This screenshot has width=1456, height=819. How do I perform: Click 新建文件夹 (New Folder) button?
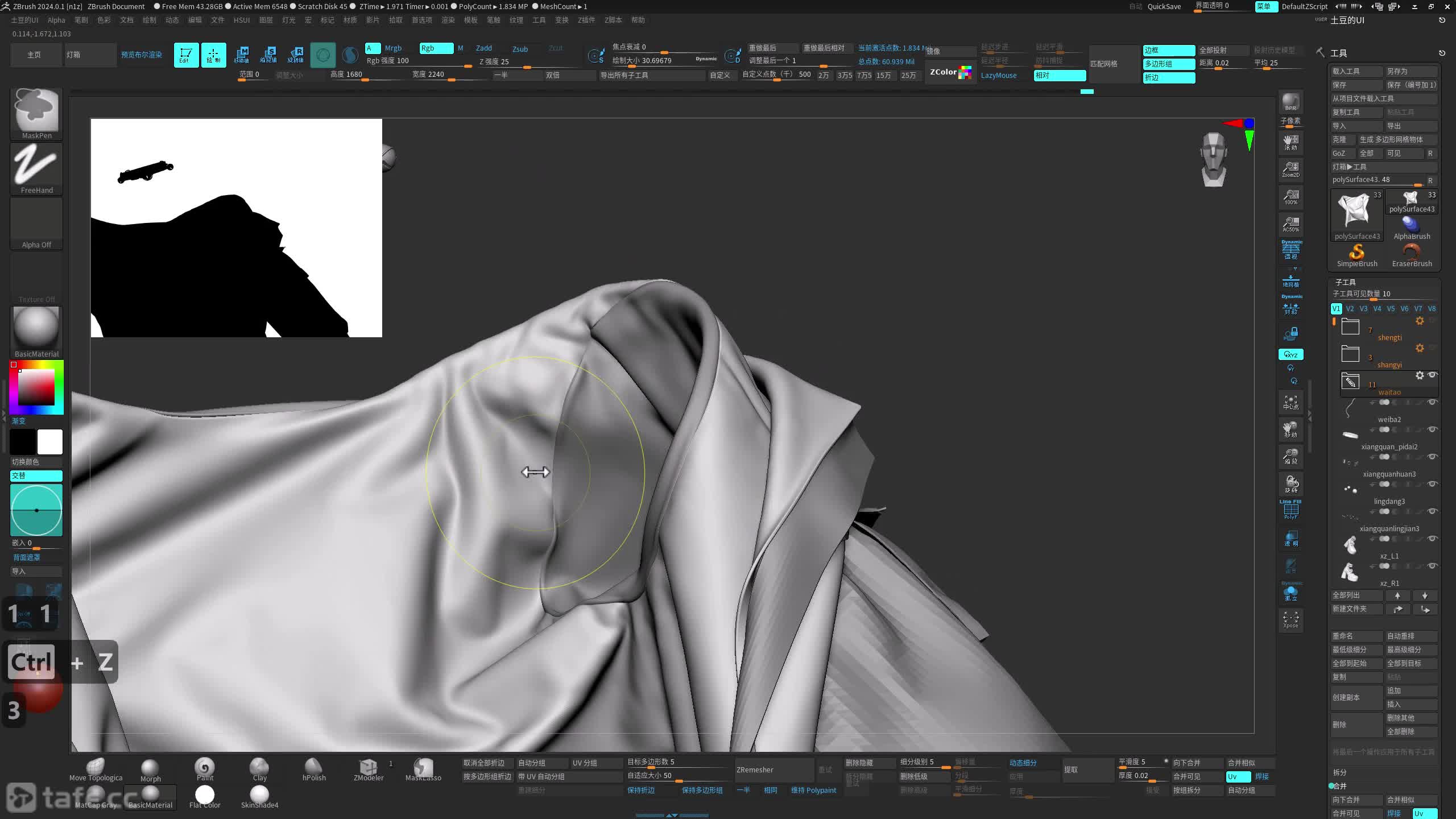[1356, 609]
